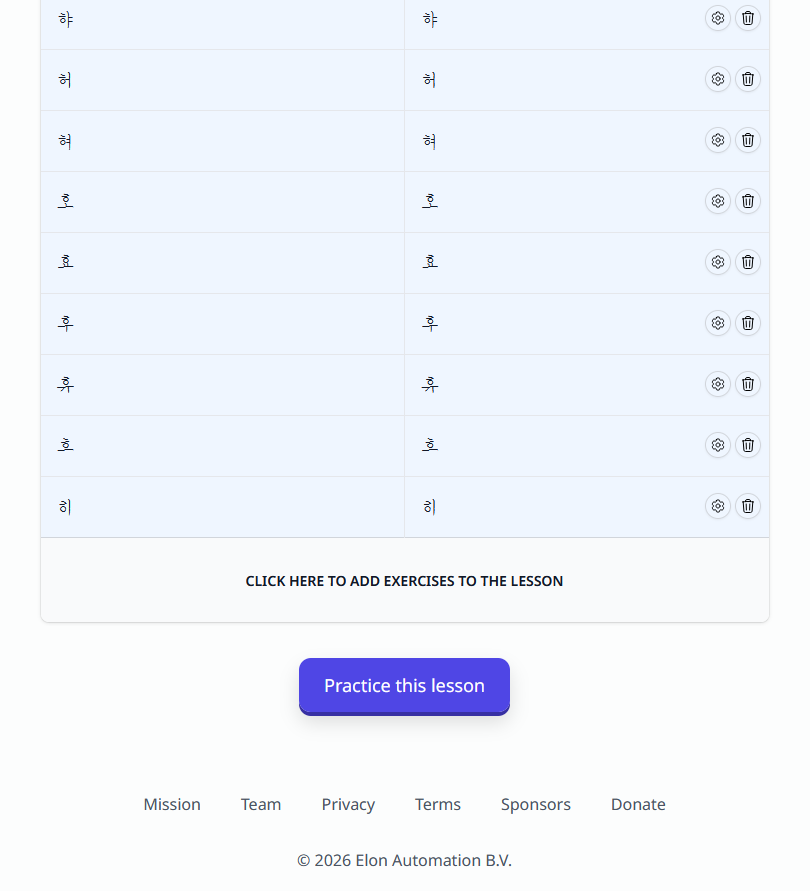Visit the Sponsors footer link
The image size is (810, 891).
click(536, 804)
